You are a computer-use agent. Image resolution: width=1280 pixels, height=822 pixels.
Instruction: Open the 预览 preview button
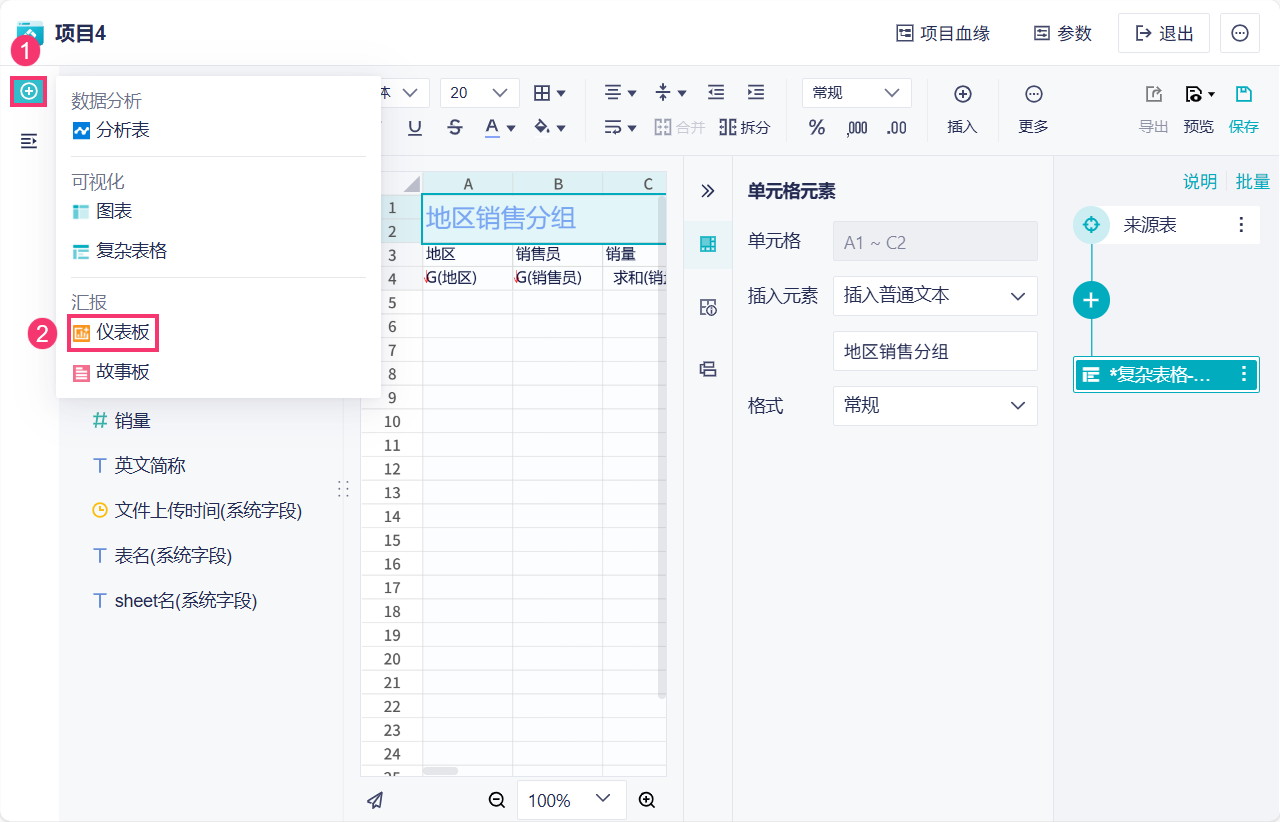click(1198, 109)
